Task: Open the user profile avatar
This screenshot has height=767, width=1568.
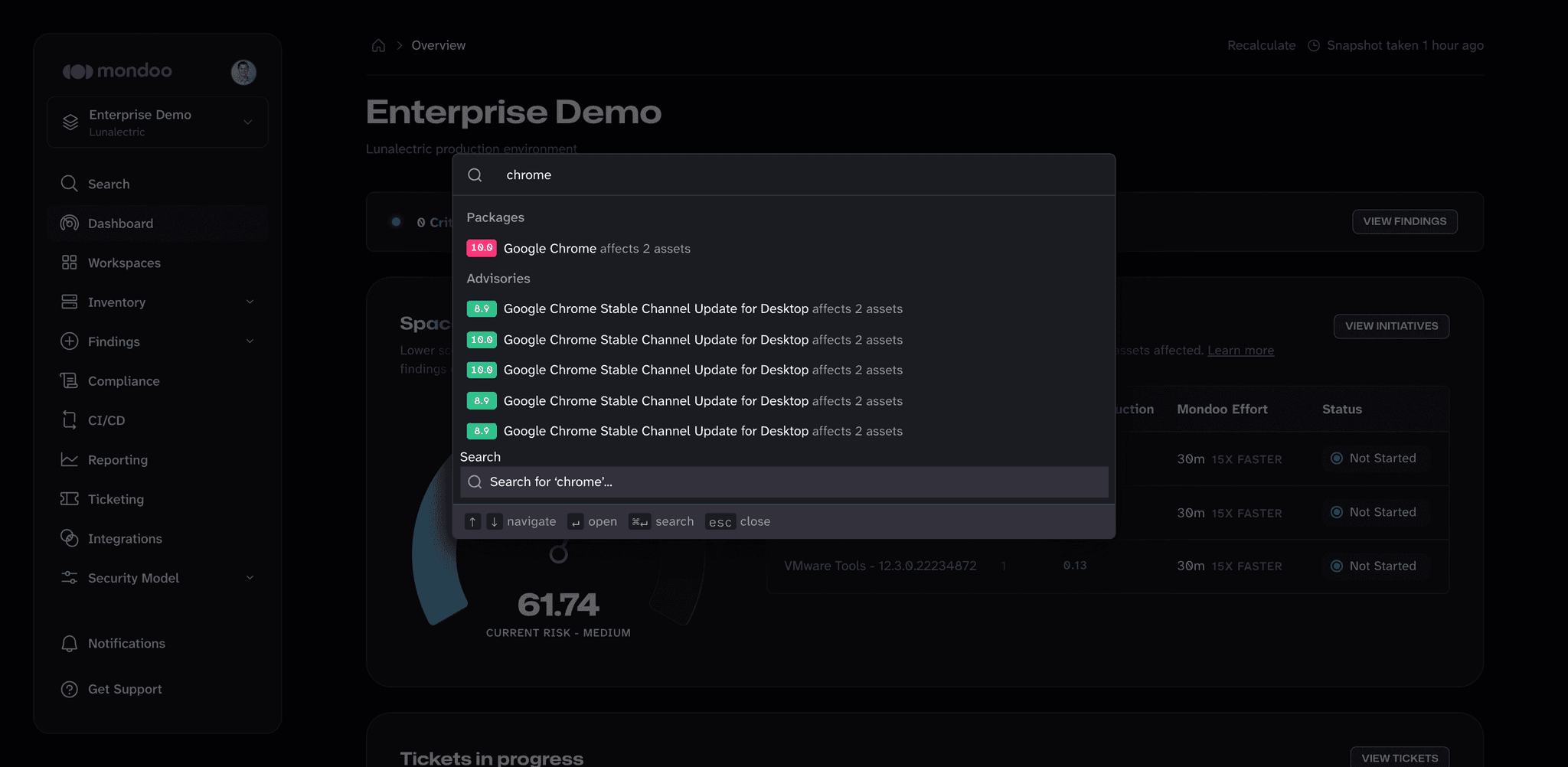Action: tap(243, 72)
